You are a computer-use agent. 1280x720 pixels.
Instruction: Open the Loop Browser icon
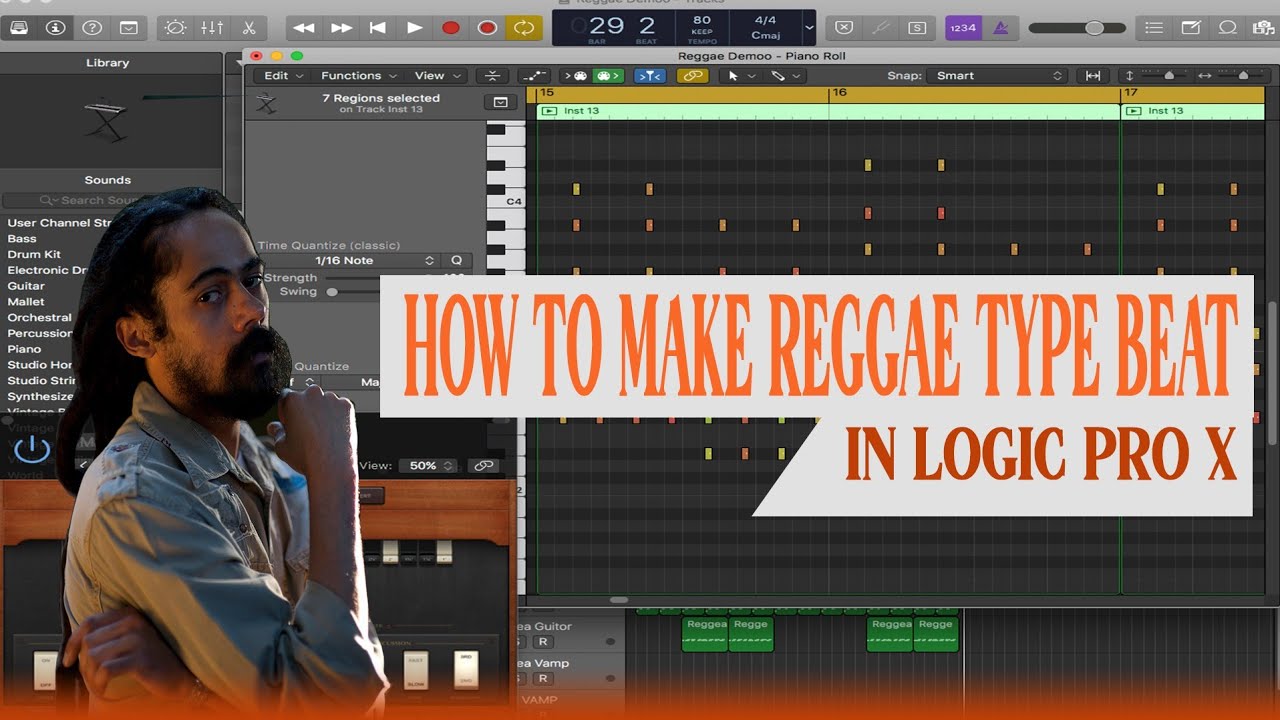point(1228,28)
